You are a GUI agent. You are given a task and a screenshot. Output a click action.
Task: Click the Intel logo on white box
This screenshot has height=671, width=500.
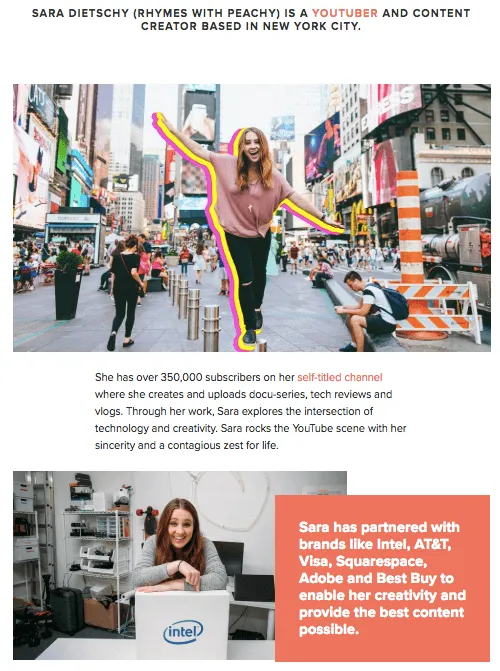pos(183,632)
